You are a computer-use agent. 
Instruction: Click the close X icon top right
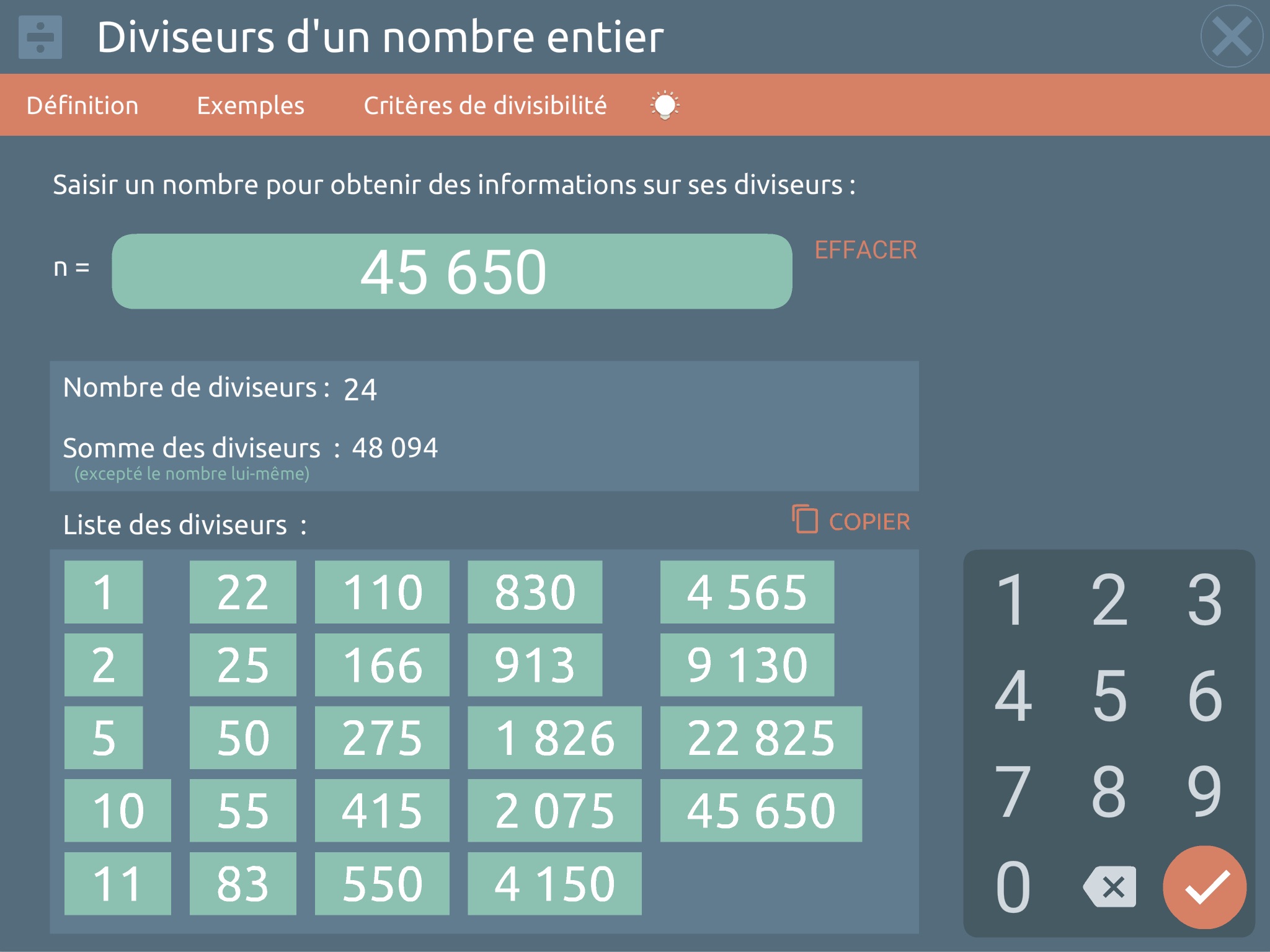[1233, 37]
